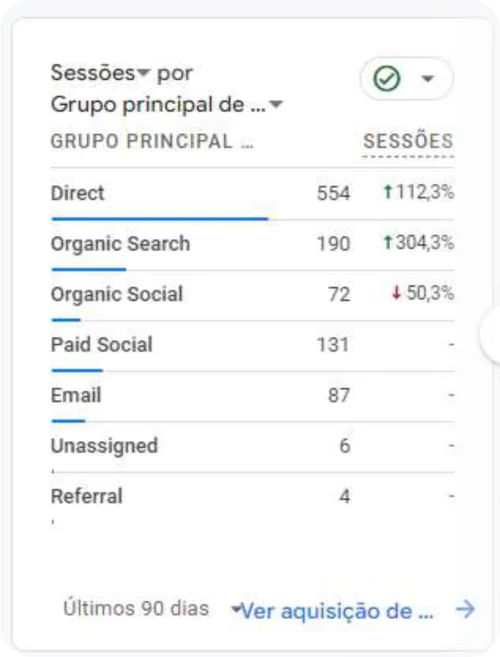Click the blue right arrow icon

[465, 609]
